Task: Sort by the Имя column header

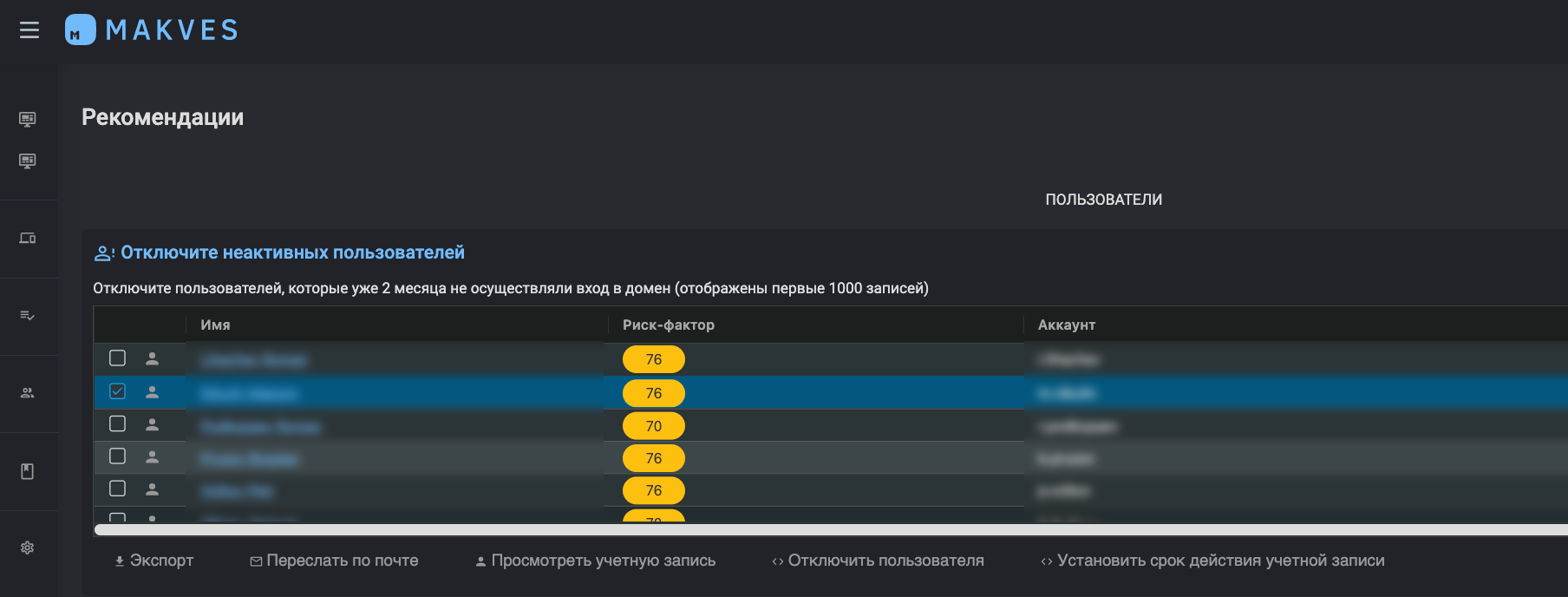Action: click(215, 325)
